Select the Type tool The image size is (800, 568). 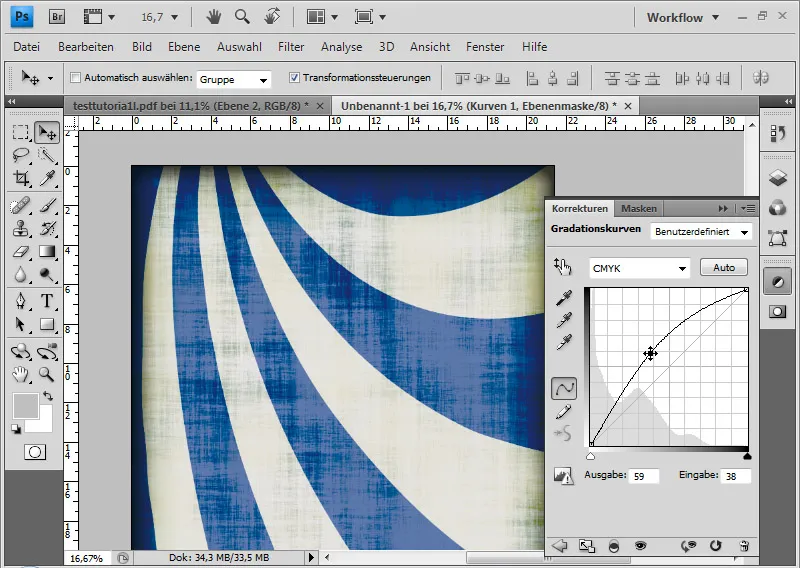point(47,301)
